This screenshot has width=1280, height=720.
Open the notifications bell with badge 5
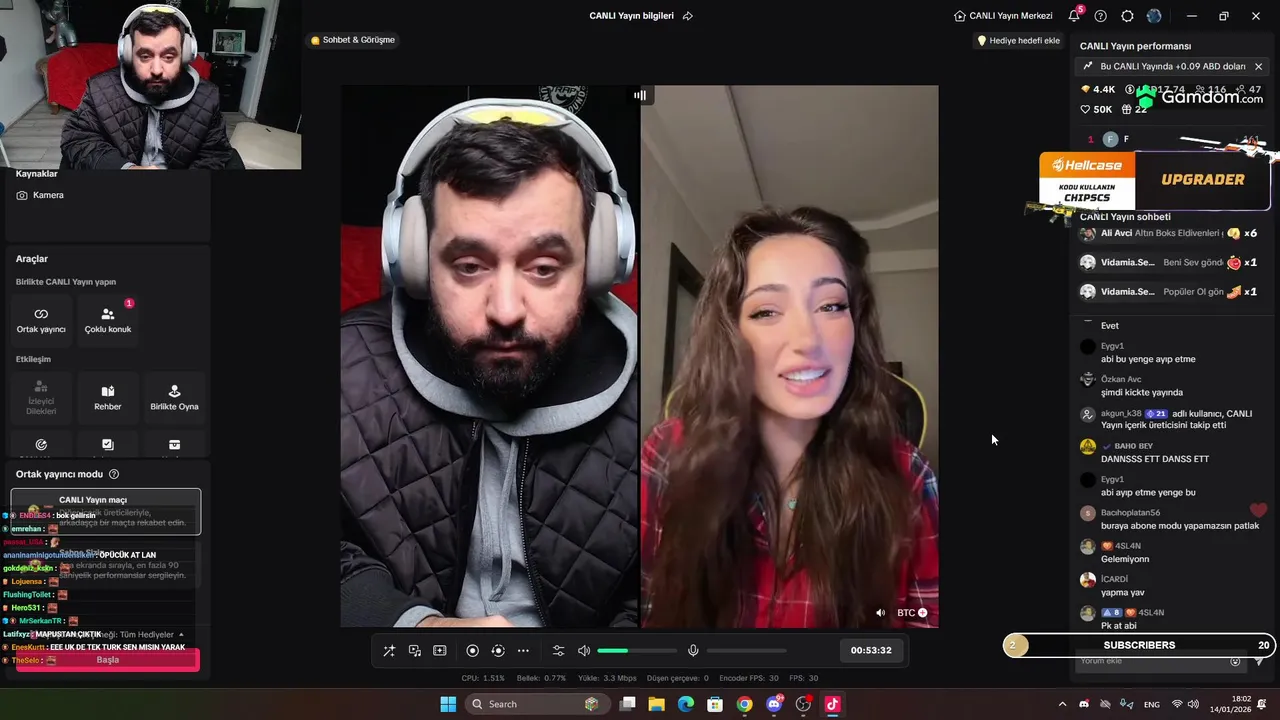click(x=1074, y=16)
